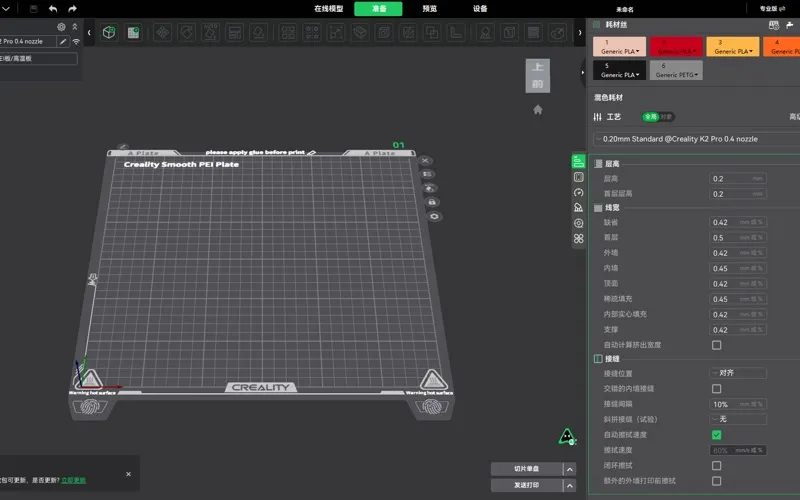Toggle 自动计算挤出宽度 checkbox
This screenshot has width=800, height=500.
tap(716, 345)
